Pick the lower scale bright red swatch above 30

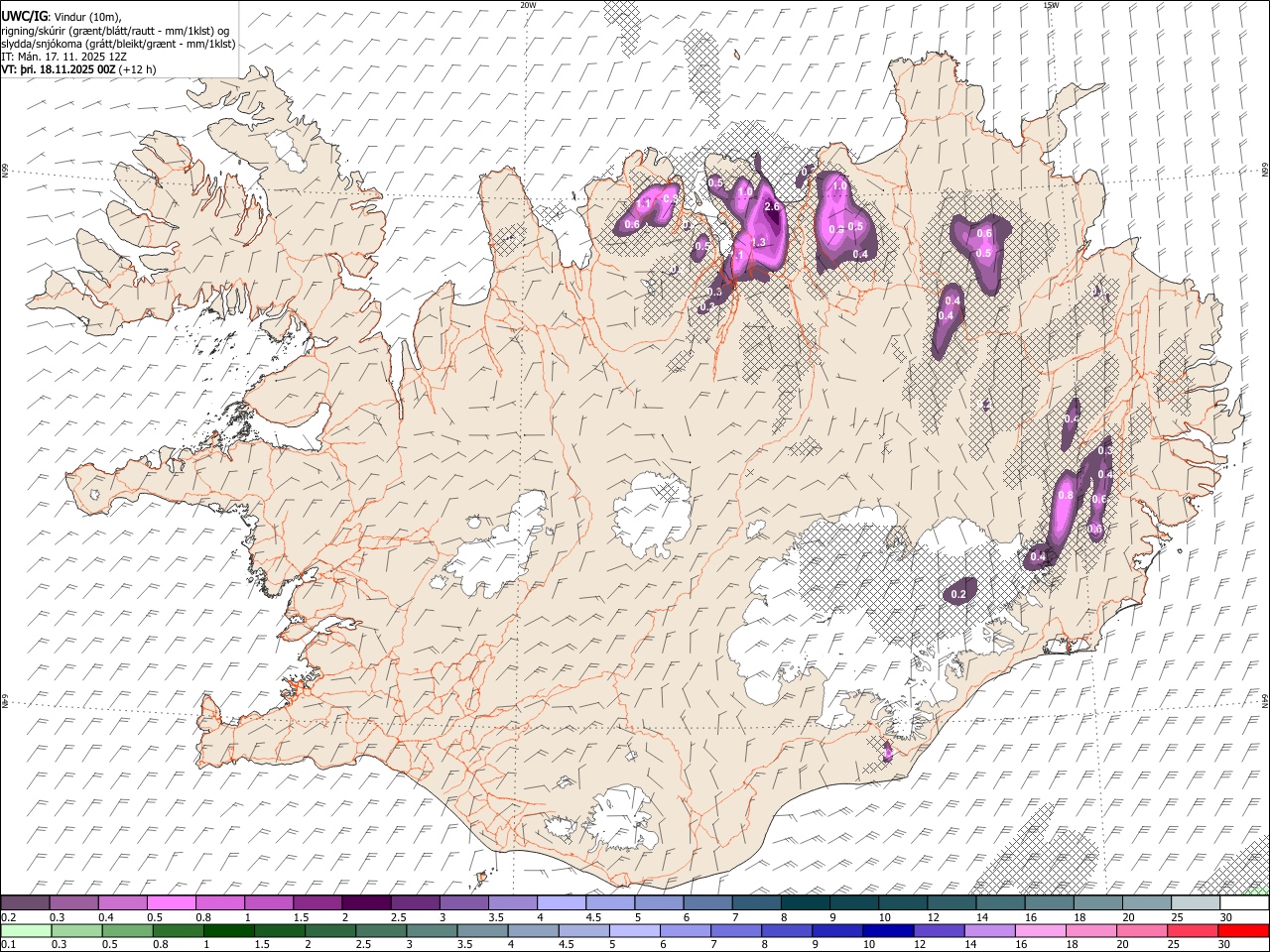(x=1245, y=930)
